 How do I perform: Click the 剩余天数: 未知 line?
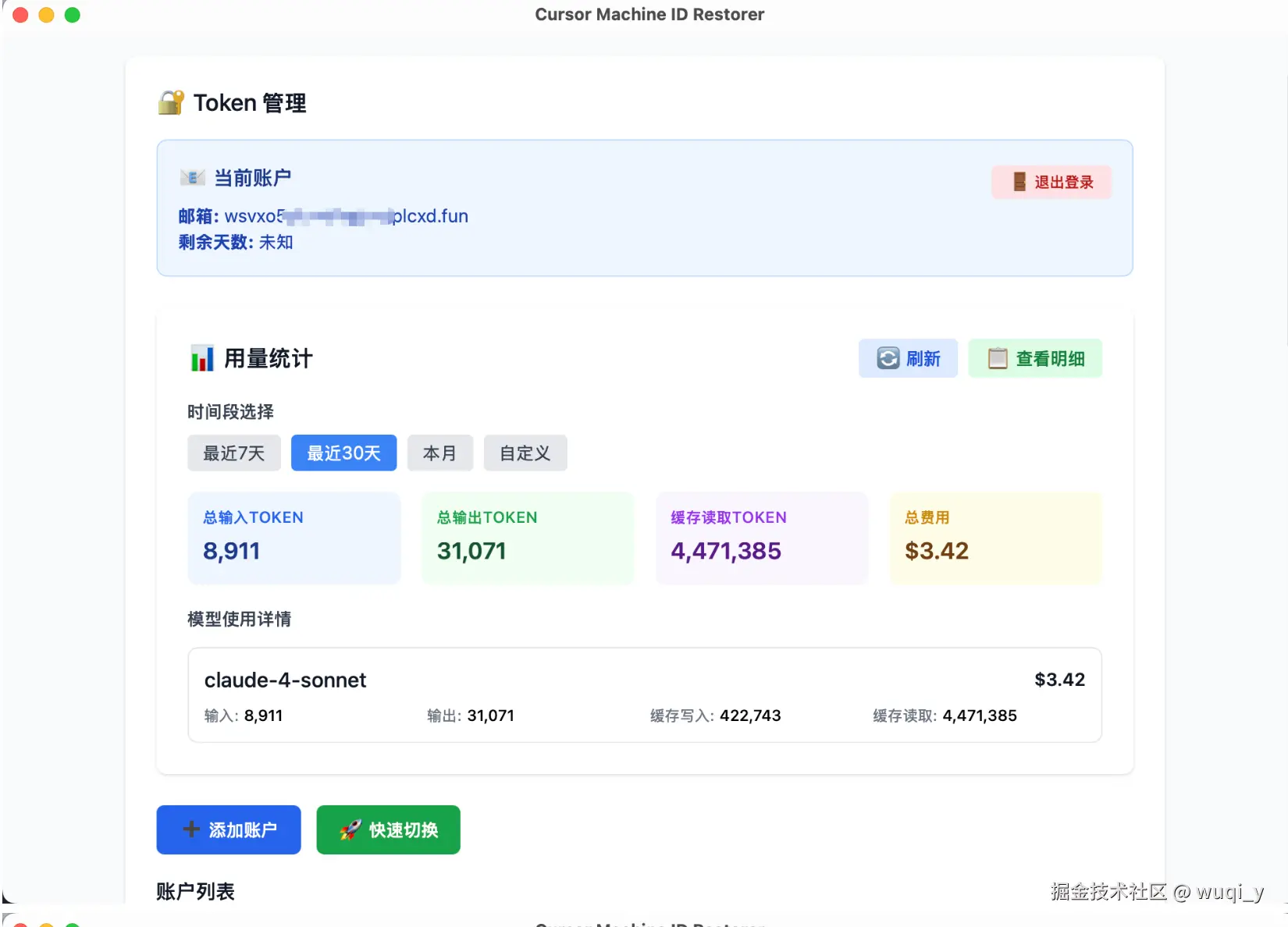[236, 242]
